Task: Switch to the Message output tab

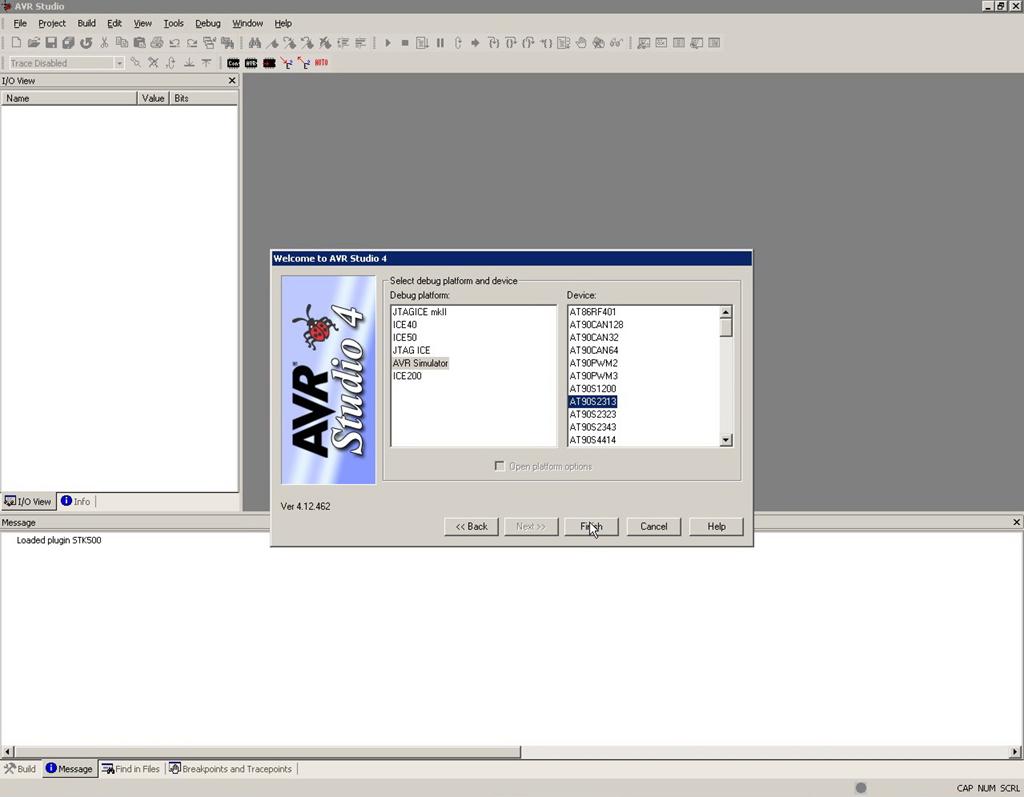Action: pyautogui.click(x=70, y=769)
